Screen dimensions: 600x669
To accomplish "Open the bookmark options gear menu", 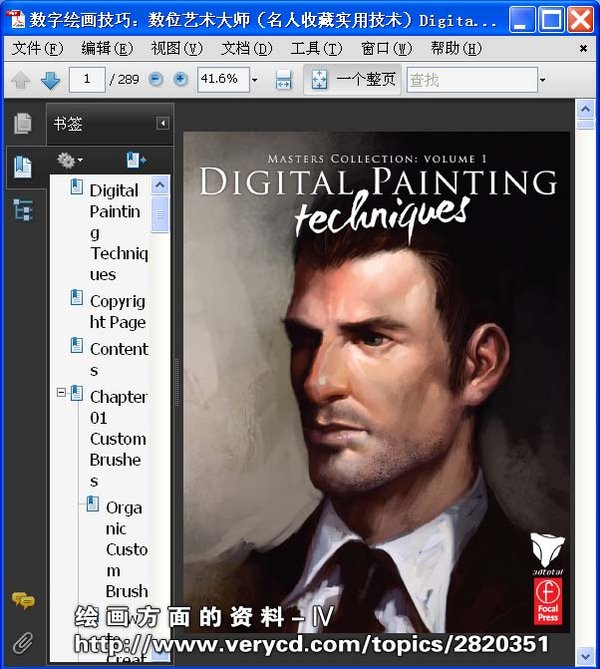I will [x=70, y=160].
